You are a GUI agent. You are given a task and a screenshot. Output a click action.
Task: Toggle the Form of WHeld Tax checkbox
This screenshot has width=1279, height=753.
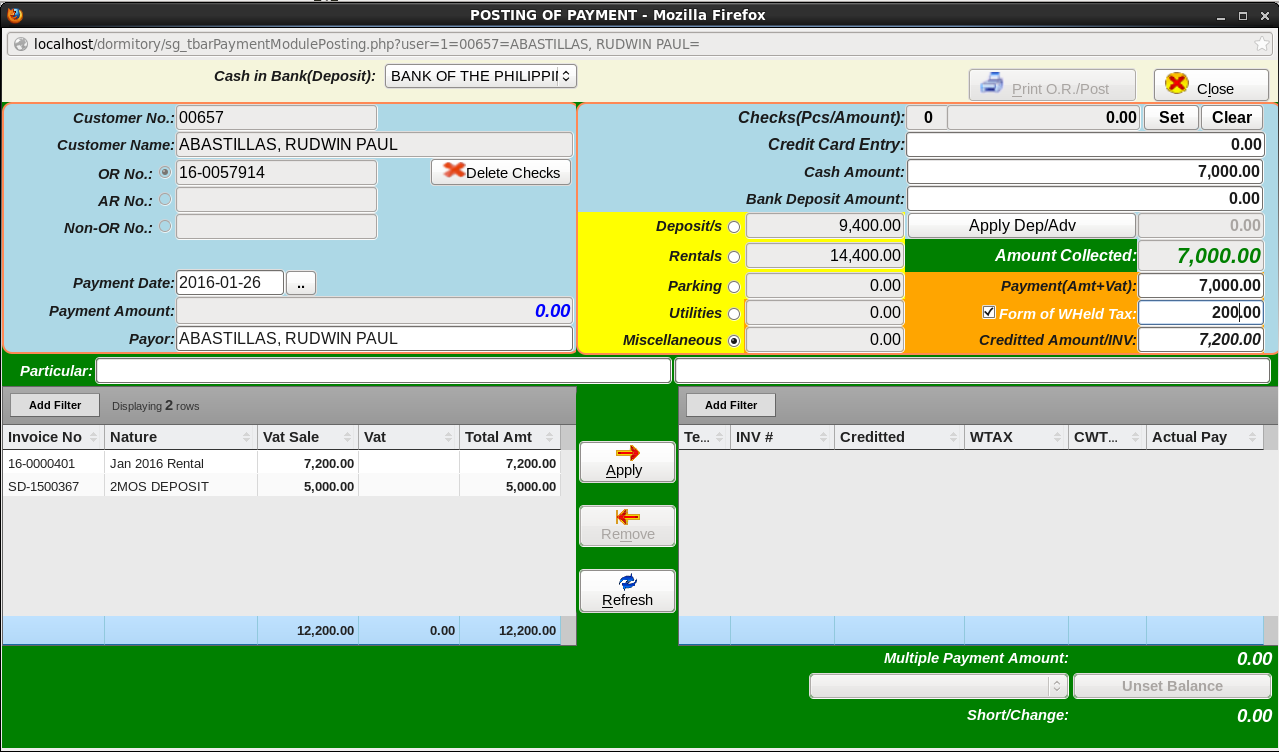989,313
